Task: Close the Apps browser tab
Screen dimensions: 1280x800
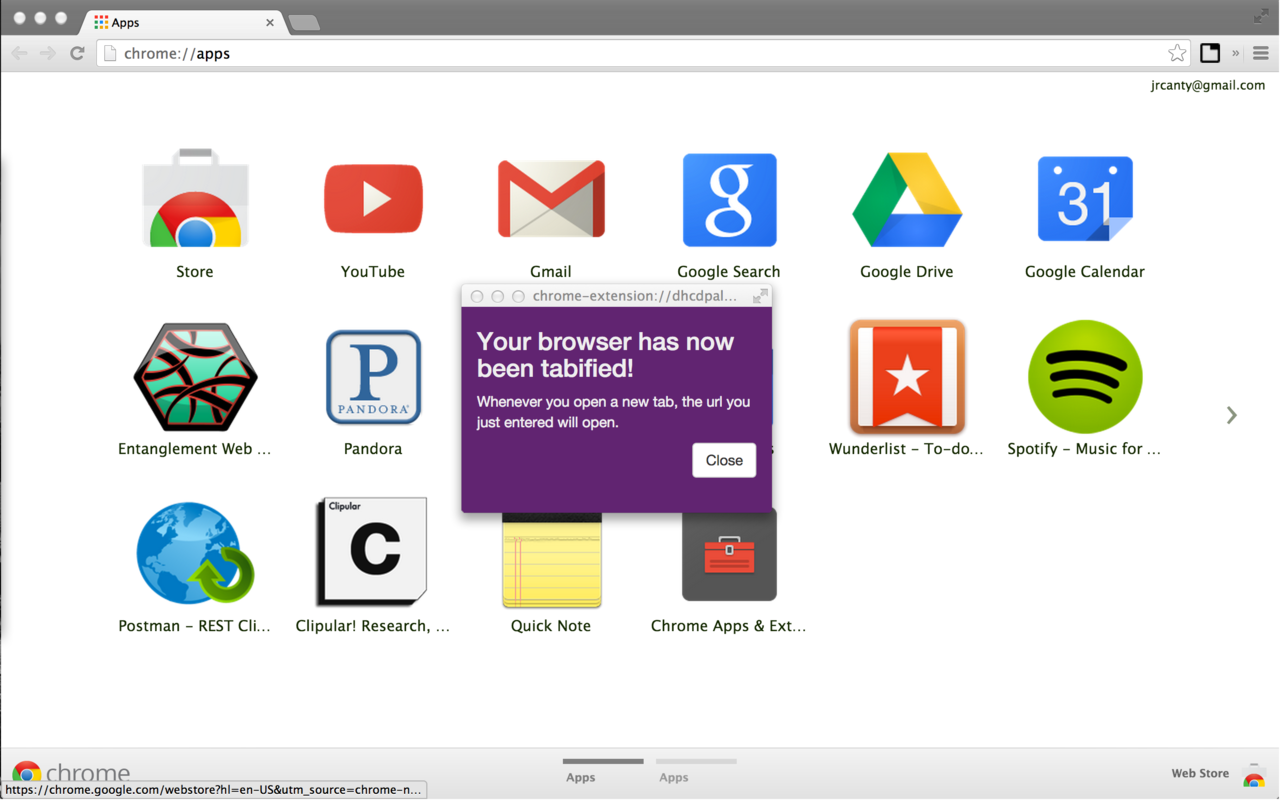Action: coord(270,22)
